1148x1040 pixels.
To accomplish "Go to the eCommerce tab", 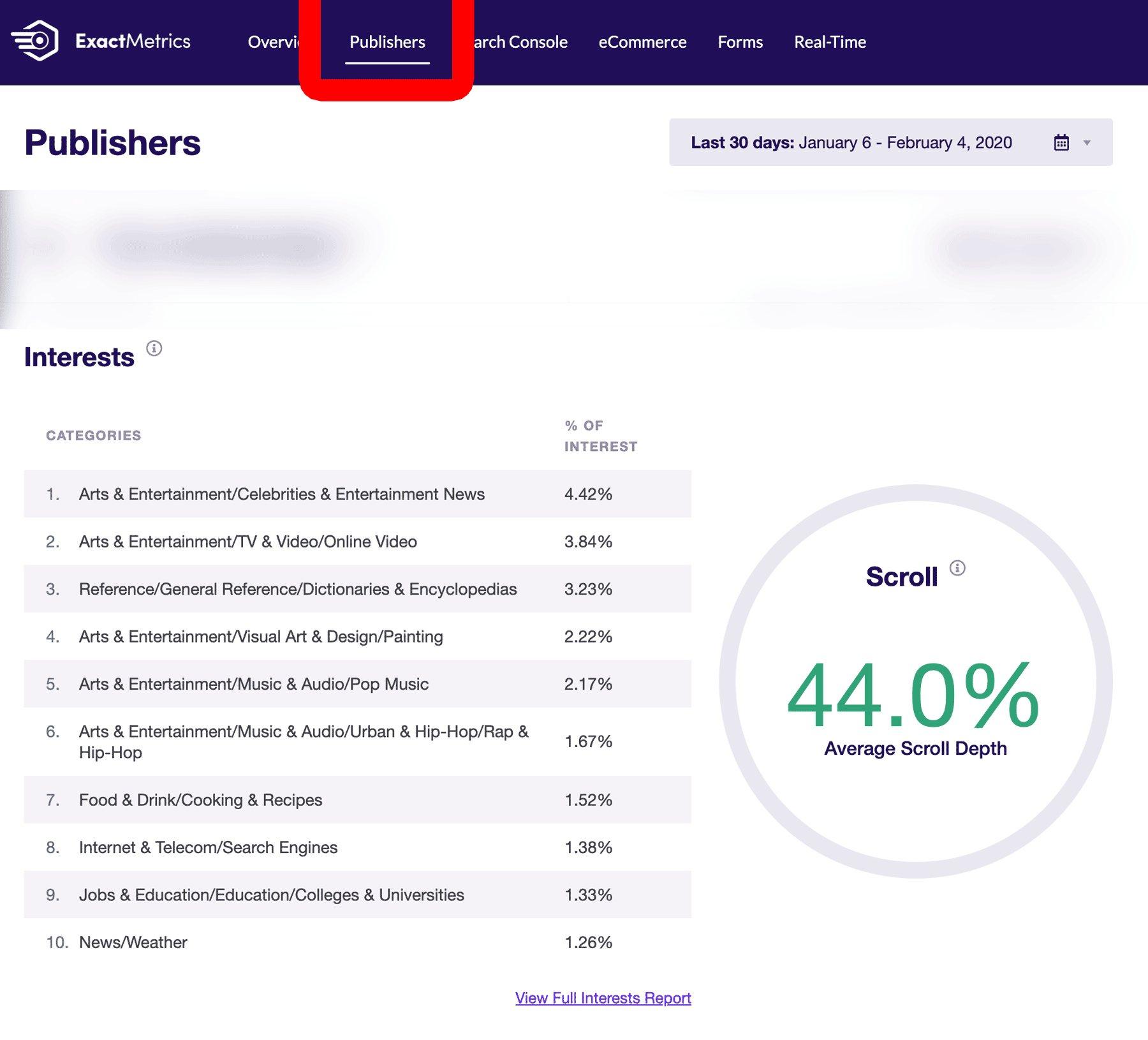I will [x=642, y=42].
